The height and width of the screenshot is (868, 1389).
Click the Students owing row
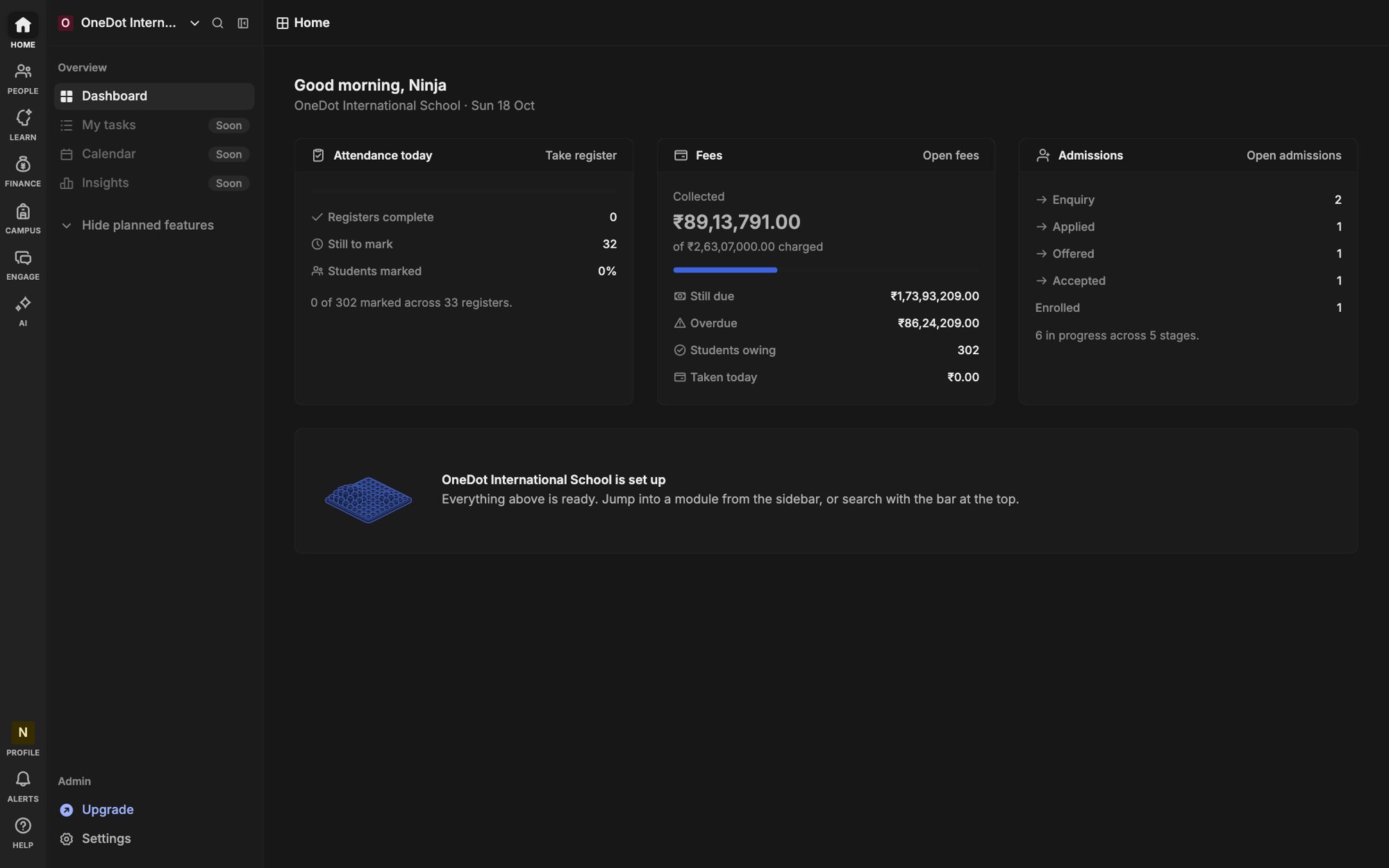pyautogui.click(x=826, y=351)
